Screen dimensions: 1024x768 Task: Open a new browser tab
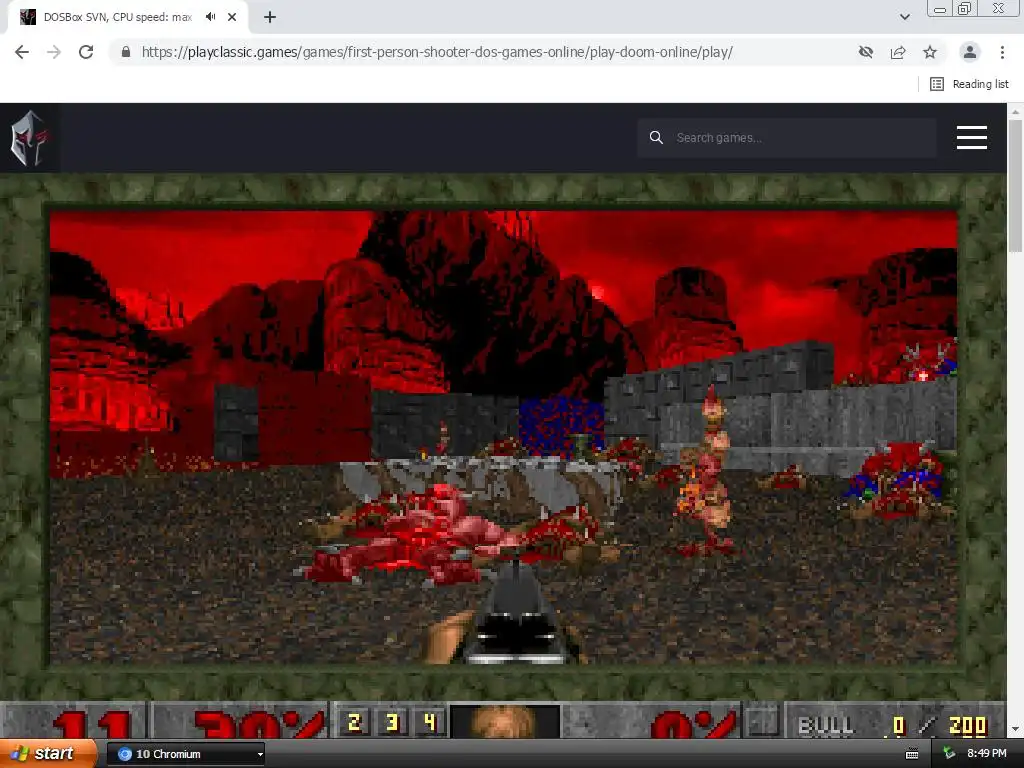(270, 18)
